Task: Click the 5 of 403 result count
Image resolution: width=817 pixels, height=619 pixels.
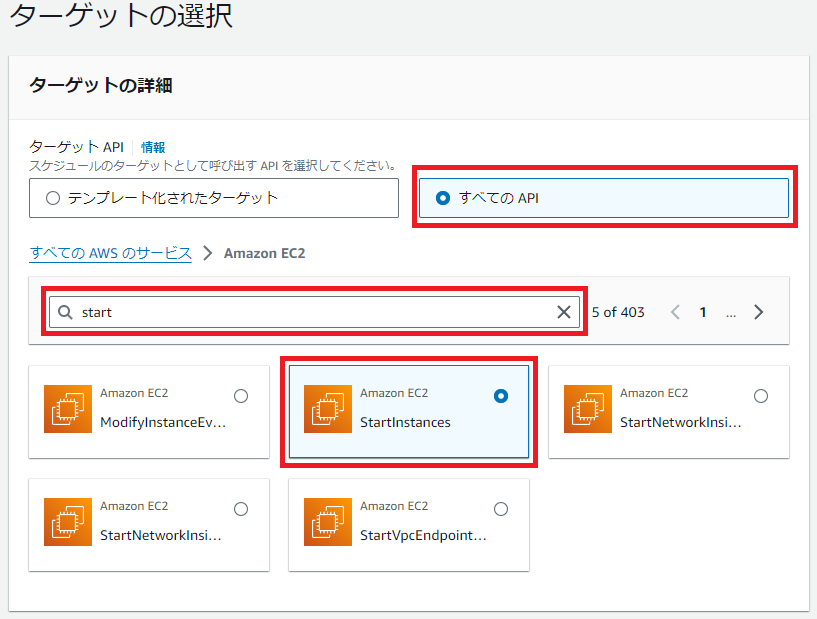Action: 618,312
